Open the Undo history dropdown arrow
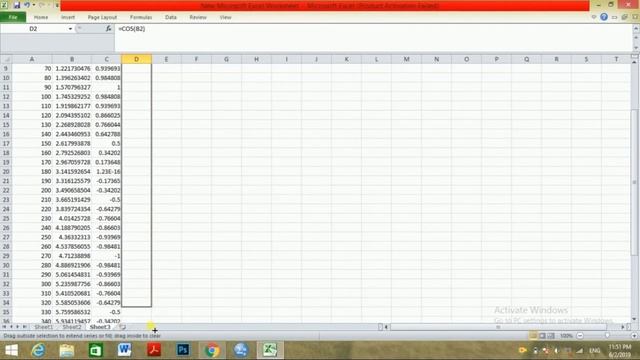This screenshot has width=640, height=360. click(33, 5)
